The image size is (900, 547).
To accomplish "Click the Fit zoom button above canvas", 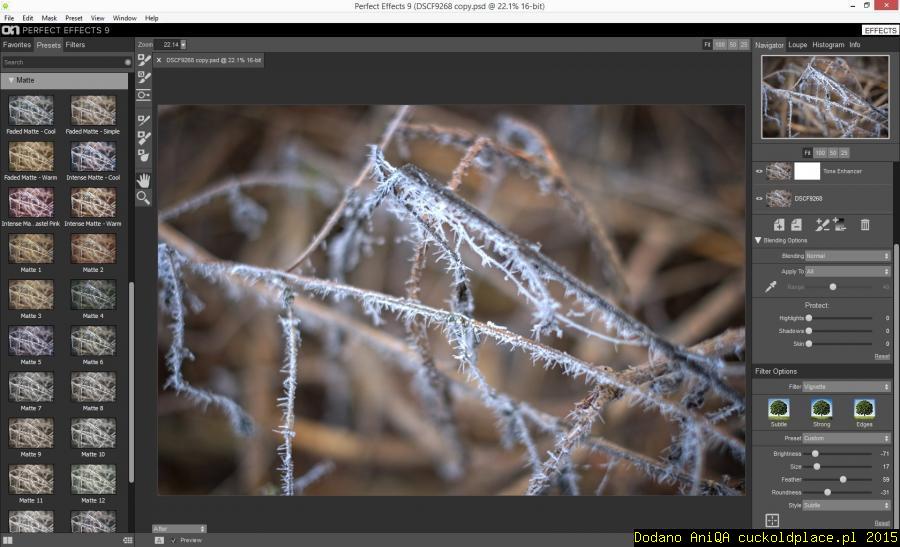I will click(x=707, y=45).
